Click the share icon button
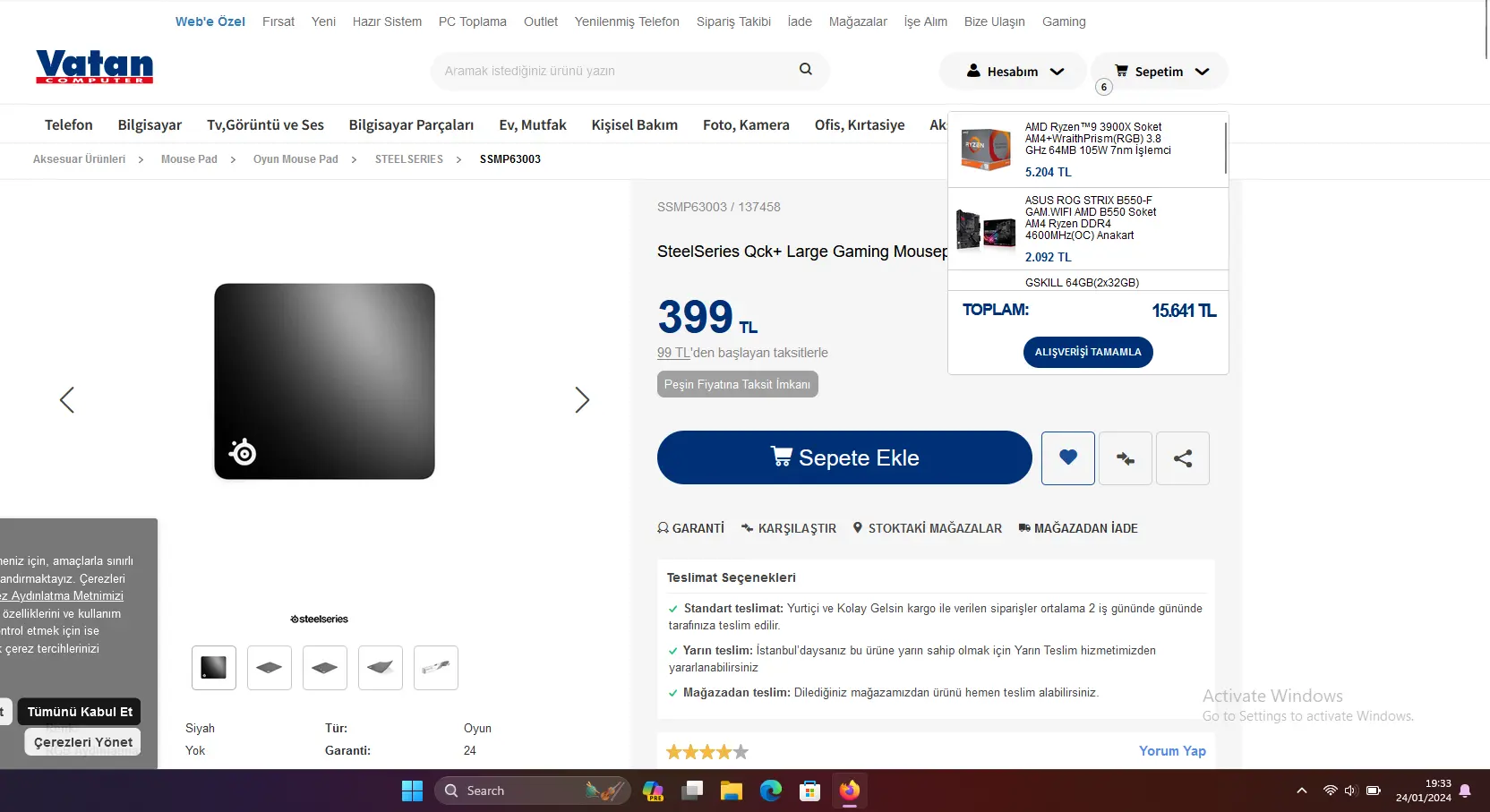 coord(1183,457)
